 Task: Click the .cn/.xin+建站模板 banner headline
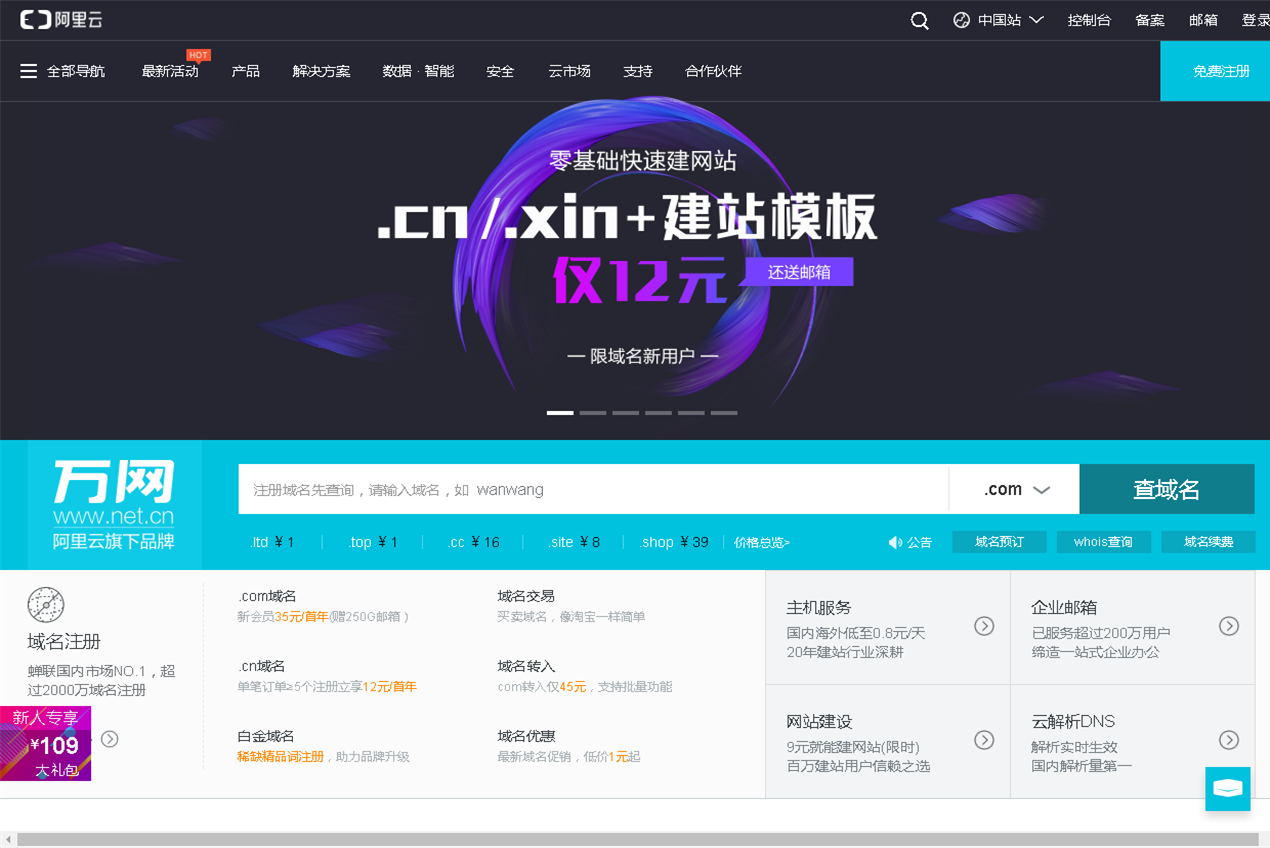(627, 217)
